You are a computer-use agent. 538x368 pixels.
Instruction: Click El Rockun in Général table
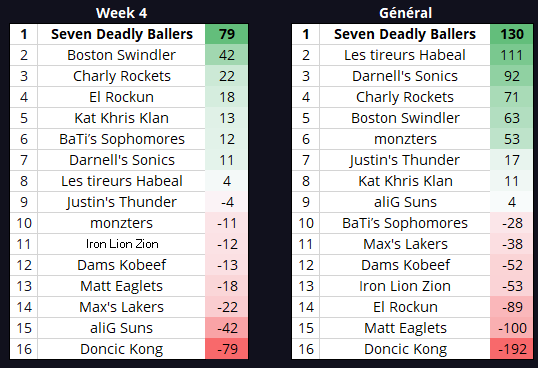pos(405,307)
